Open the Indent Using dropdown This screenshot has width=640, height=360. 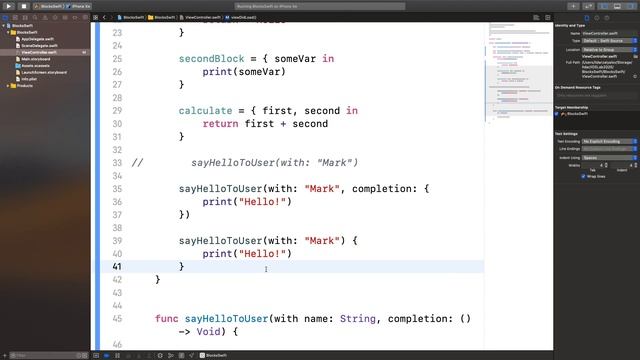click(609, 158)
